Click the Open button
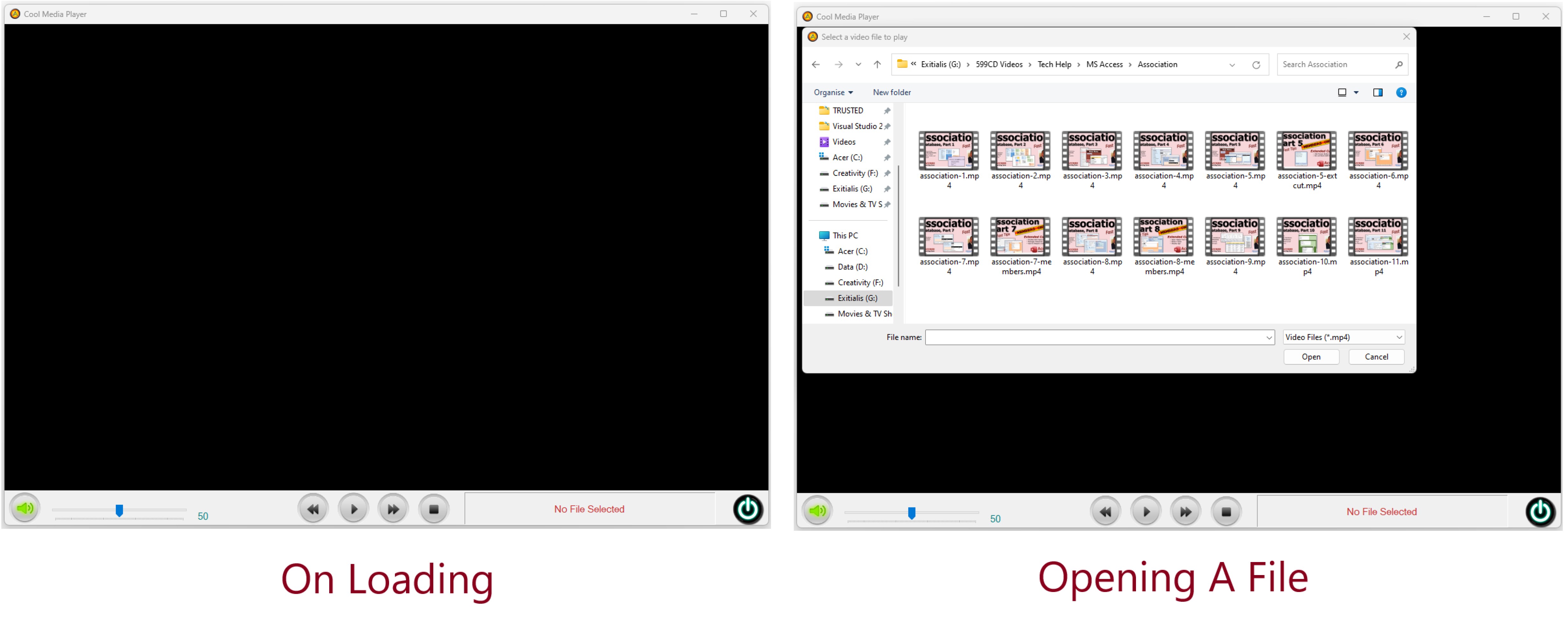Viewport: 1568px width, 620px height. click(1310, 357)
